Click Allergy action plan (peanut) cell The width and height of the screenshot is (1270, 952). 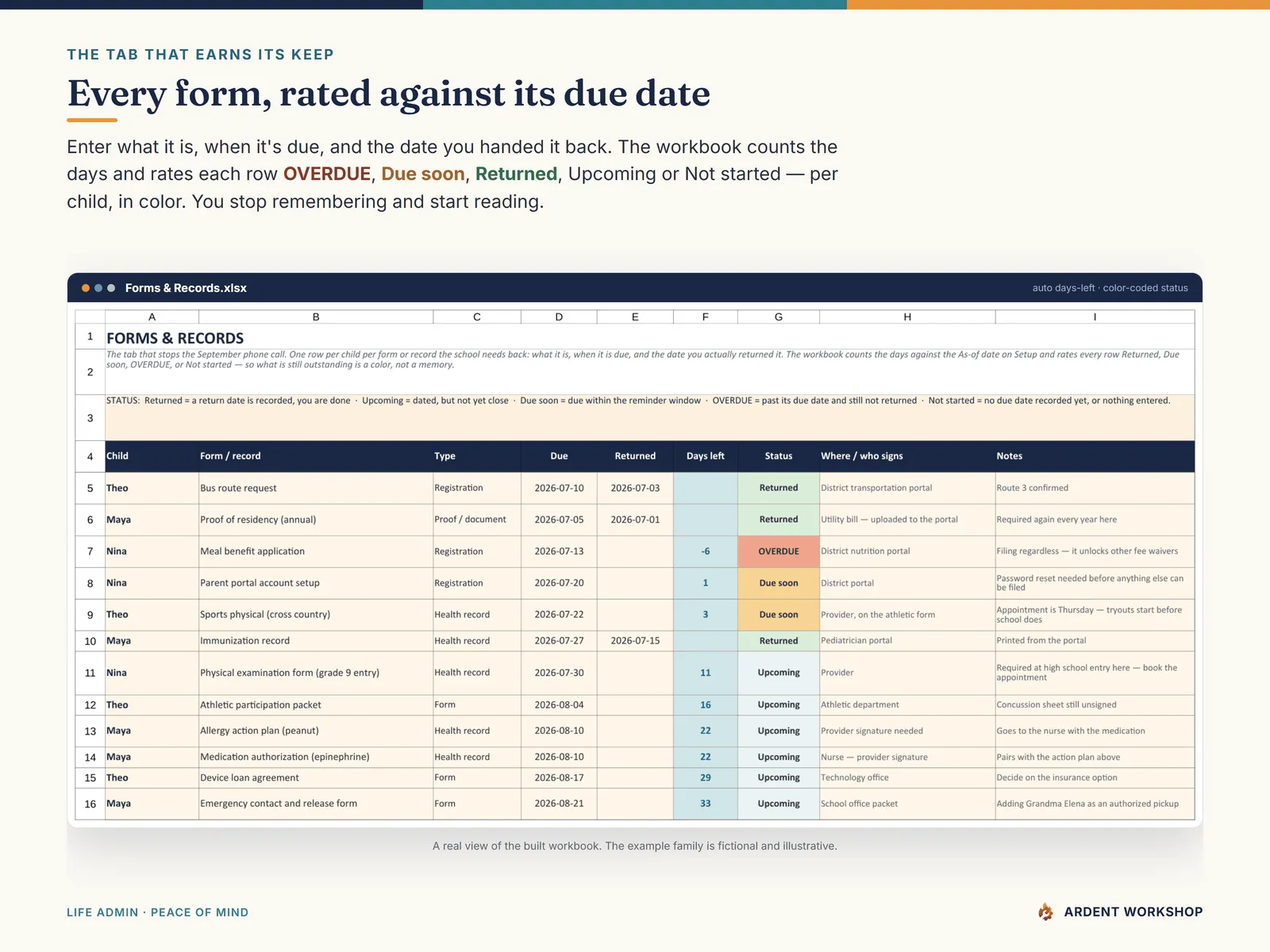(x=316, y=731)
